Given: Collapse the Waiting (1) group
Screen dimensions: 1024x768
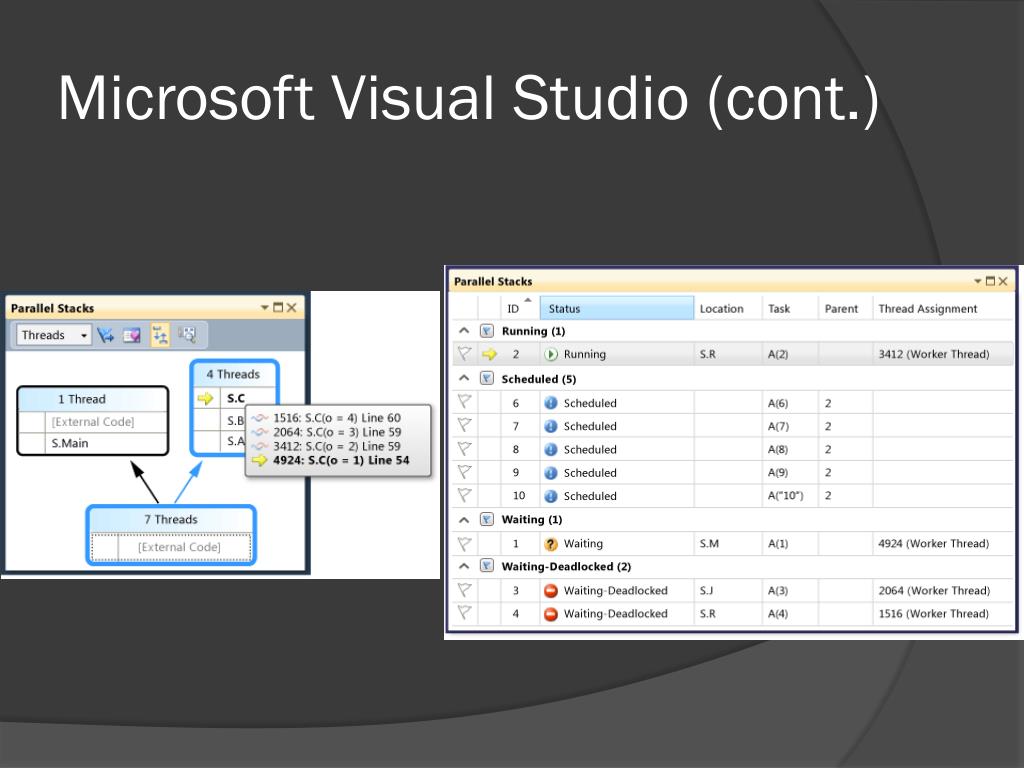Looking at the screenshot, I should pyautogui.click(x=464, y=520).
